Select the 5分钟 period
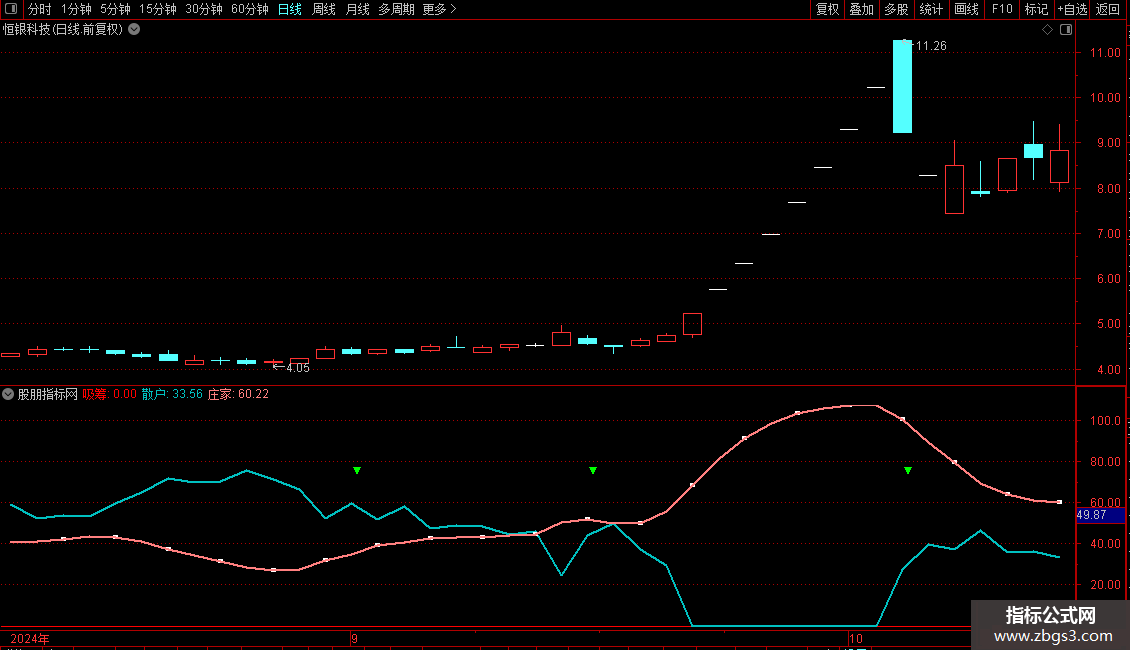This screenshot has width=1130, height=650. point(115,9)
